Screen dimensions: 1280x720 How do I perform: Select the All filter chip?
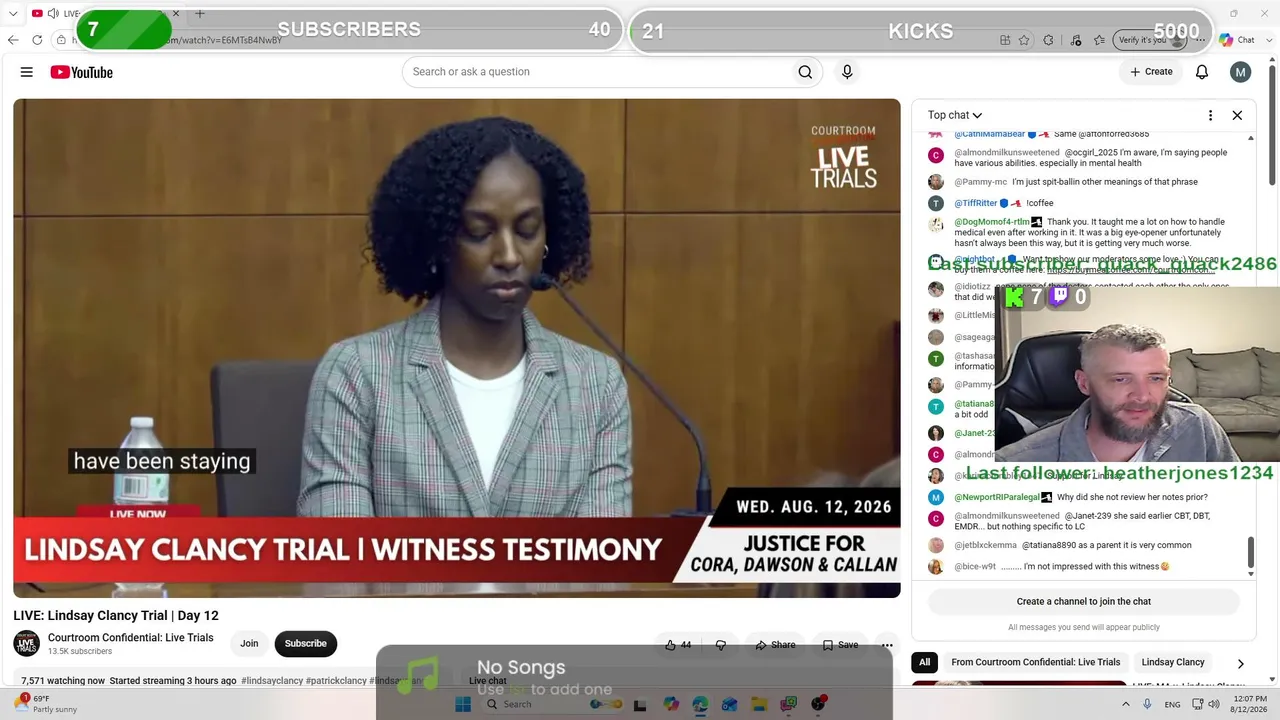[925, 662]
